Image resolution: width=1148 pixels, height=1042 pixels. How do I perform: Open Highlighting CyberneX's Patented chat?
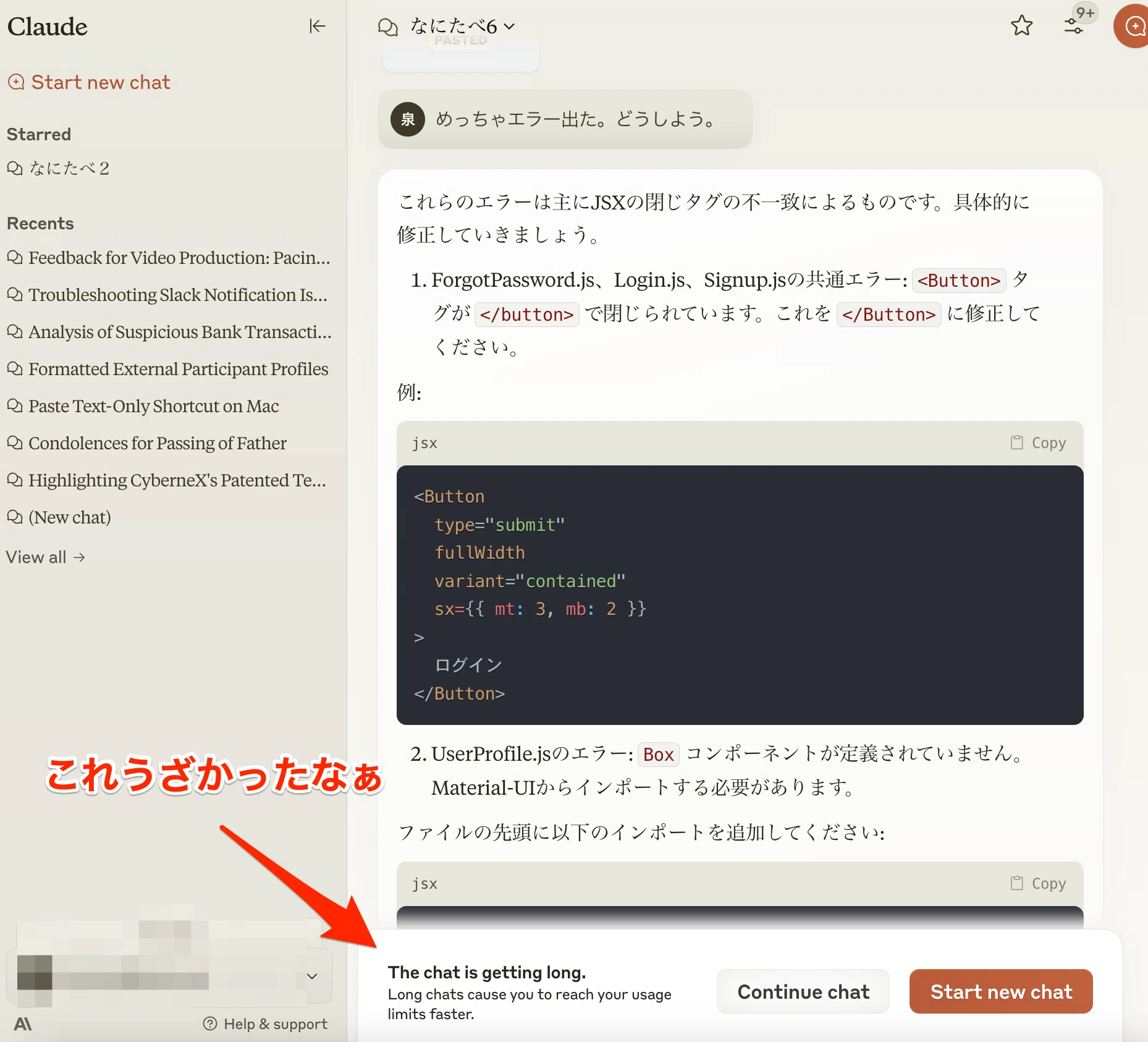[166, 480]
